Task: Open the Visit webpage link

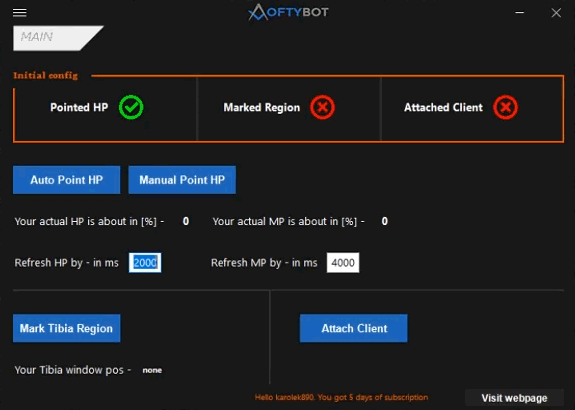Action: (x=514, y=398)
